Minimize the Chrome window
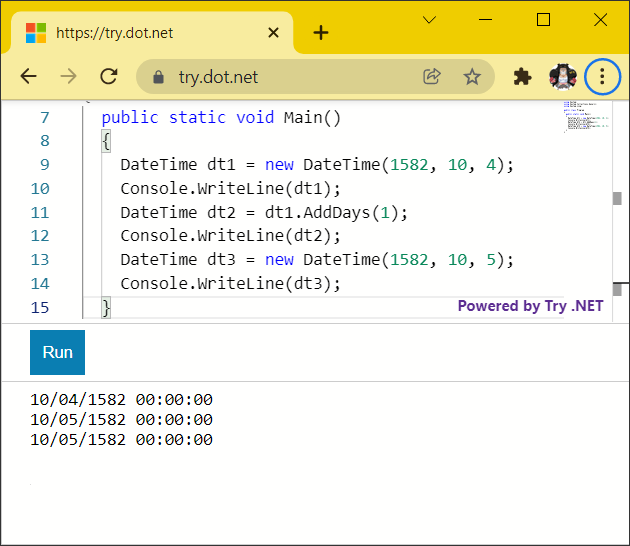The height and width of the screenshot is (546, 630). (485, 20)
